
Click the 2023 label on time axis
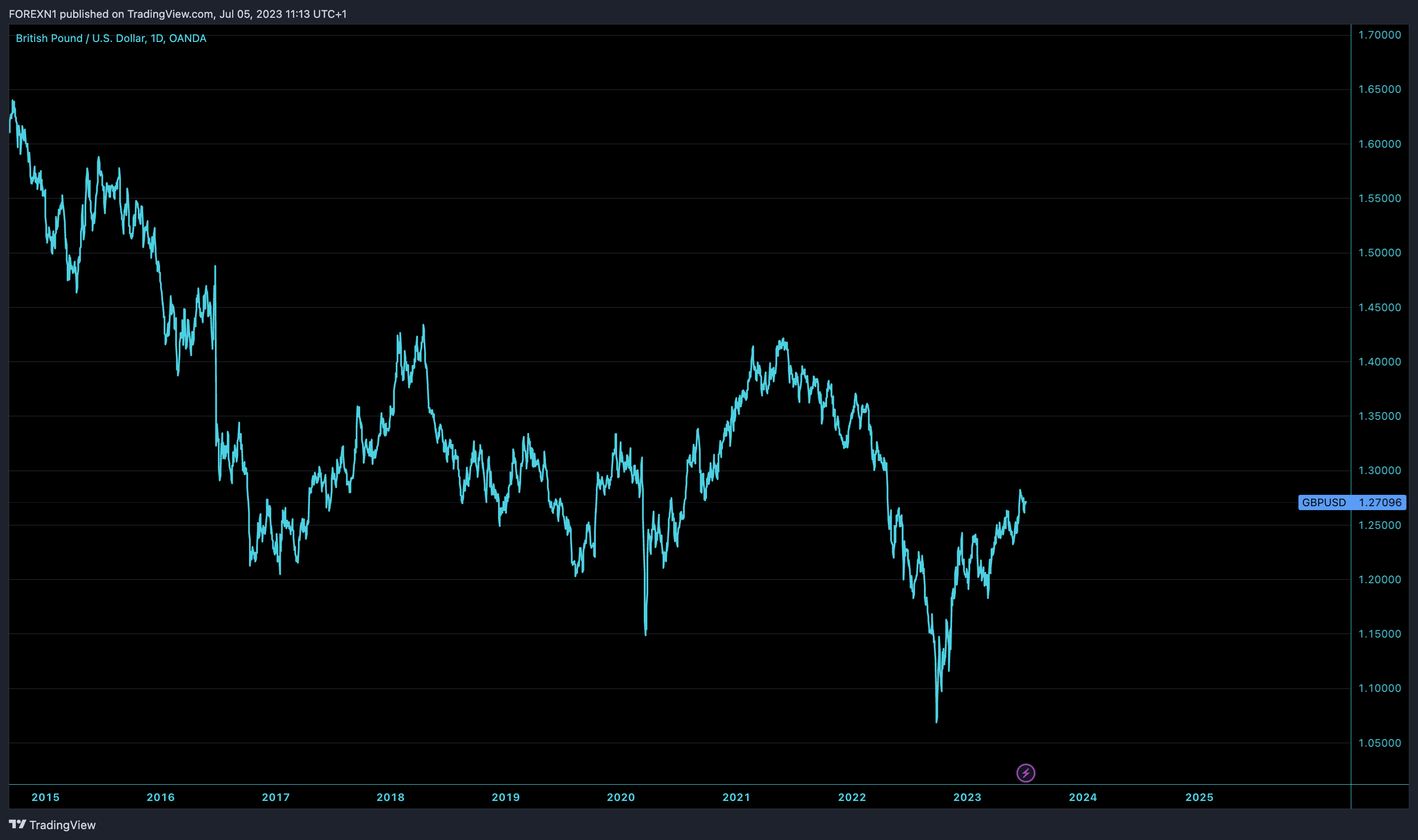[x=967, y=797]
